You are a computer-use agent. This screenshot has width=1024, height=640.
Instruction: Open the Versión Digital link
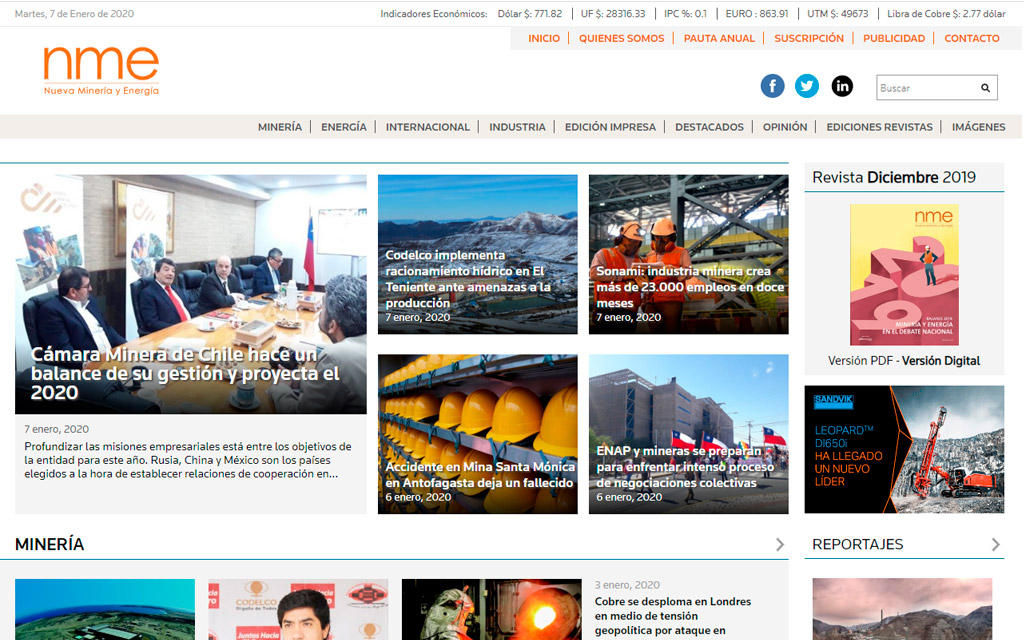click(x=941, y=360)
